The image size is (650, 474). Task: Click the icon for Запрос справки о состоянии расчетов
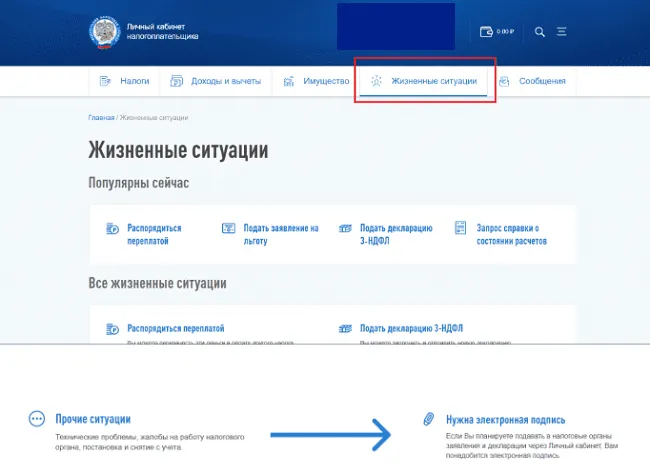460,228
